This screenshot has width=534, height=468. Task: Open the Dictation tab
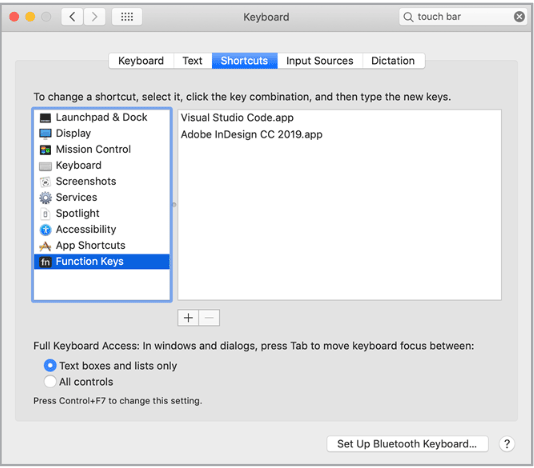click(393, 61)
